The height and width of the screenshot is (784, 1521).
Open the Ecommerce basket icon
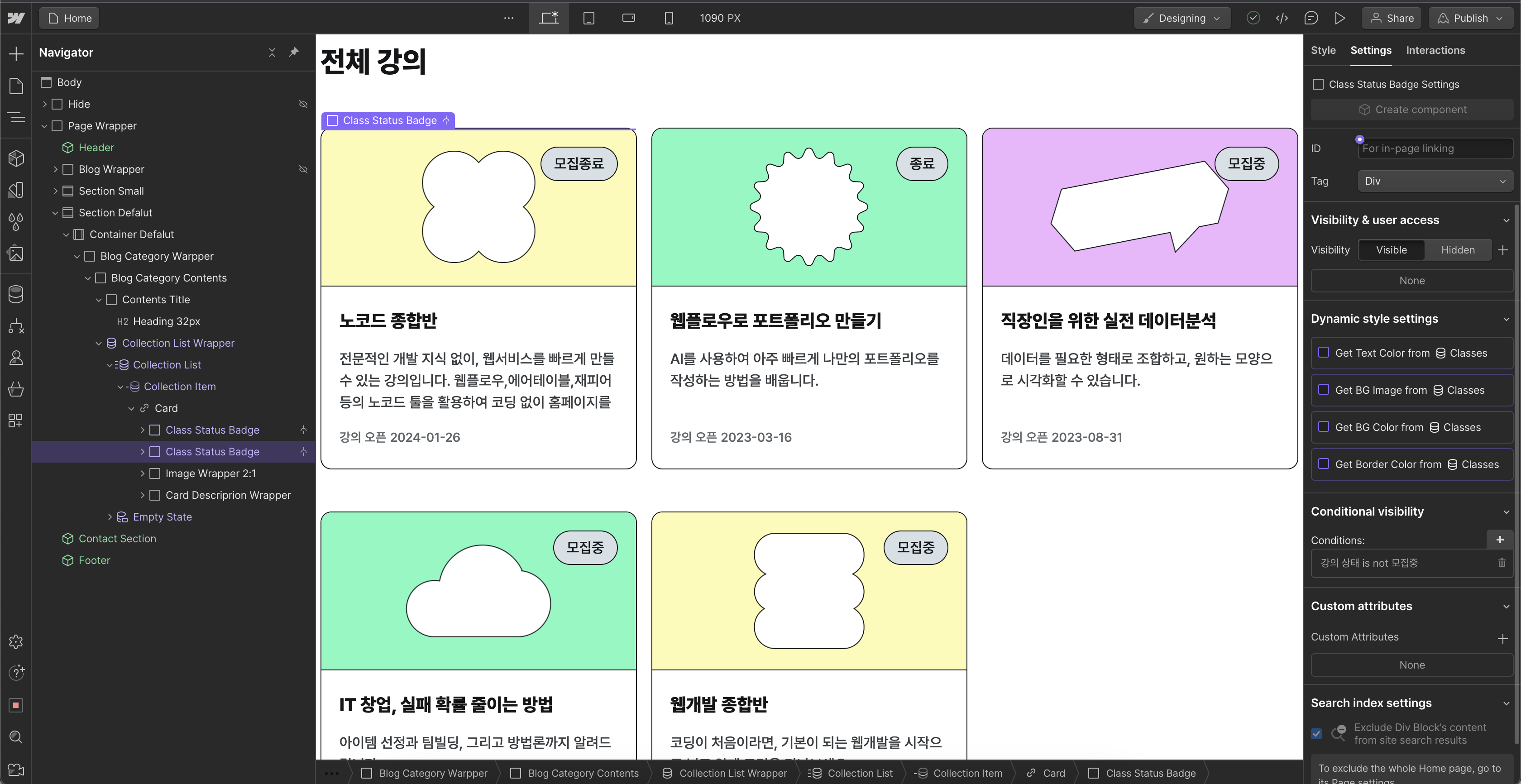[16, 389]
